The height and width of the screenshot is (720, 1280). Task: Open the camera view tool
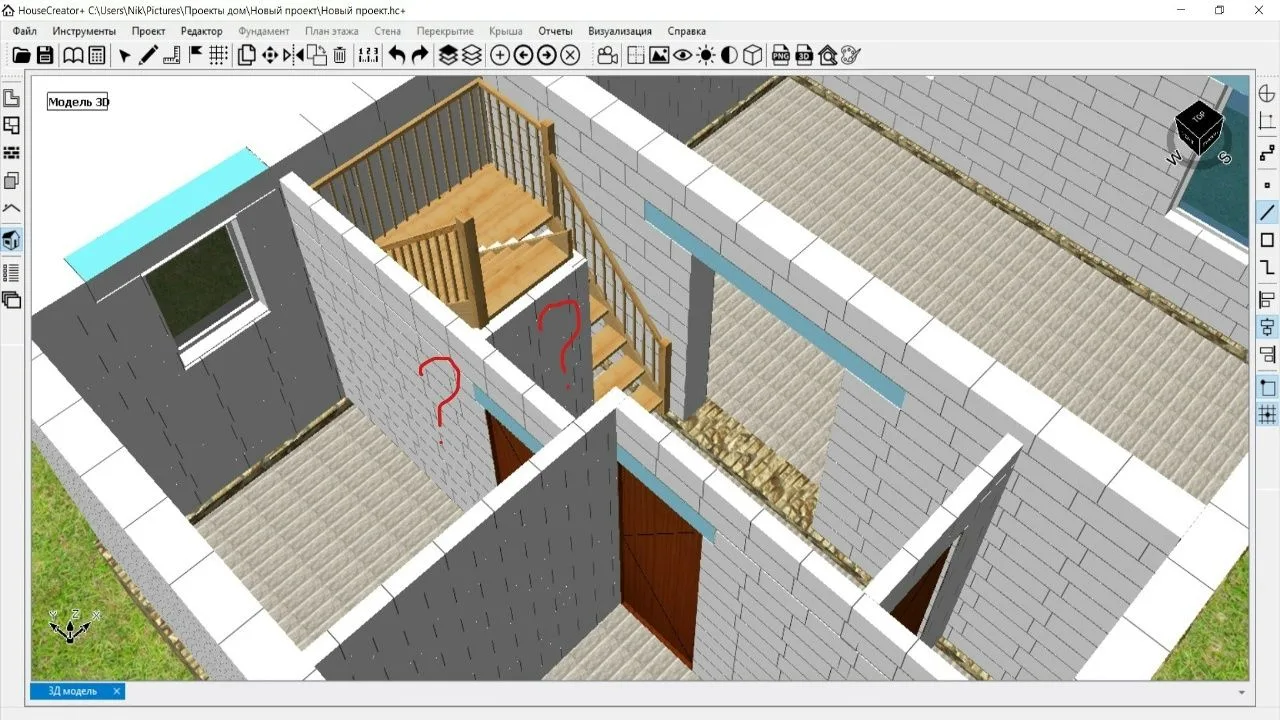click(607, 55)
